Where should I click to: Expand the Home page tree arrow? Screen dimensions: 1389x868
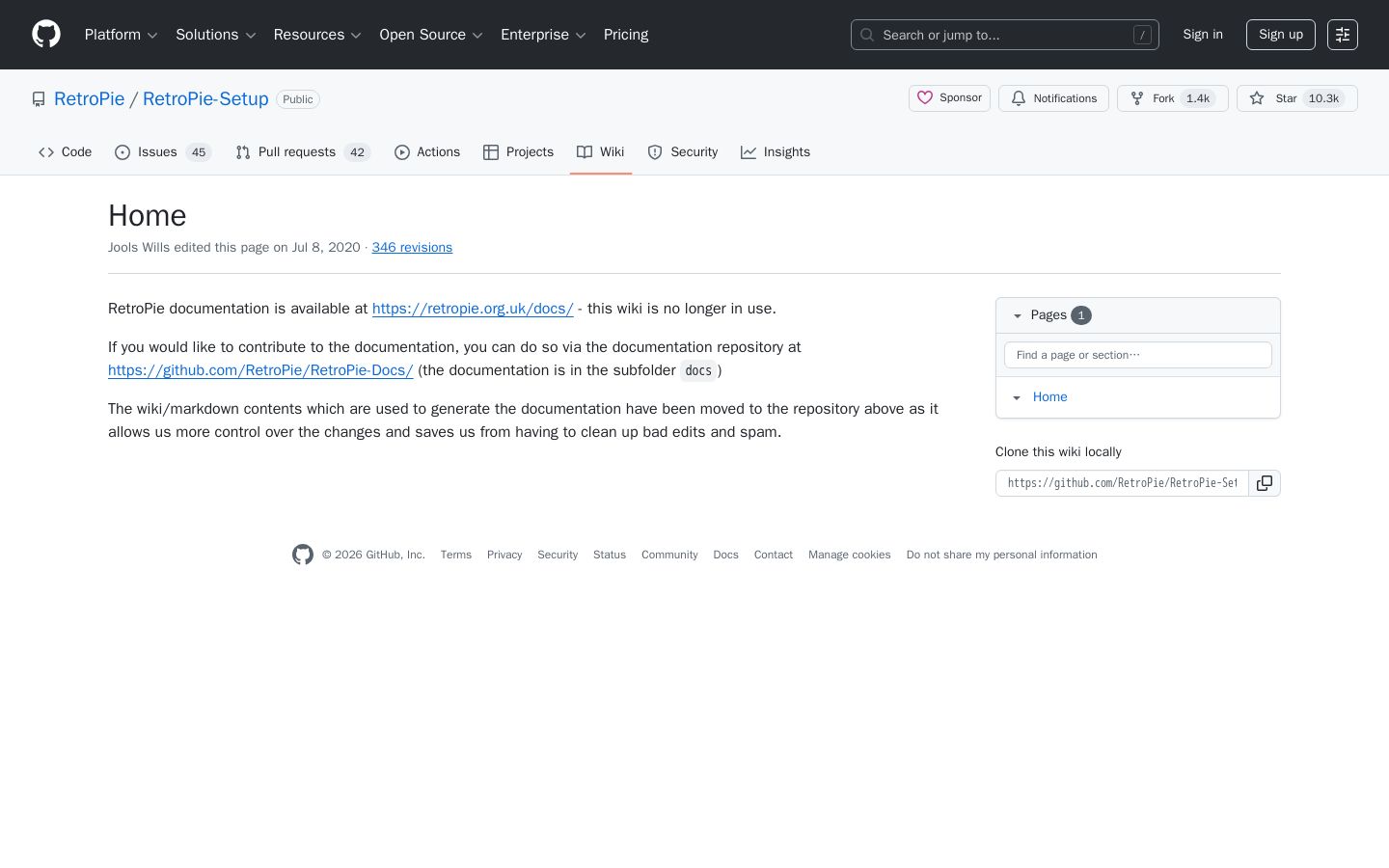tap(1017, 397)
